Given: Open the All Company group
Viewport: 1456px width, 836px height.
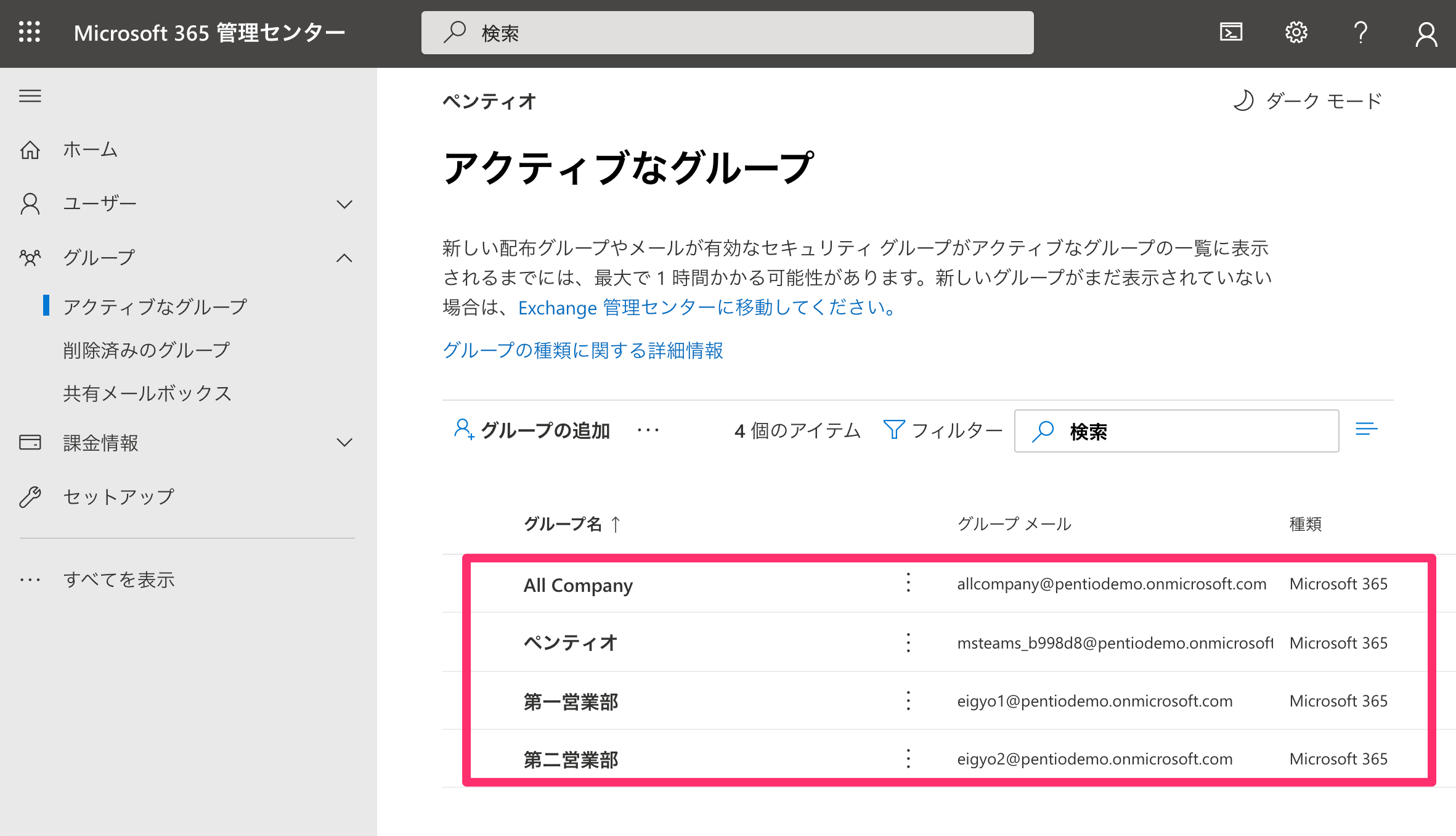Looking at the screenshot, I should (x=578, y=584).
